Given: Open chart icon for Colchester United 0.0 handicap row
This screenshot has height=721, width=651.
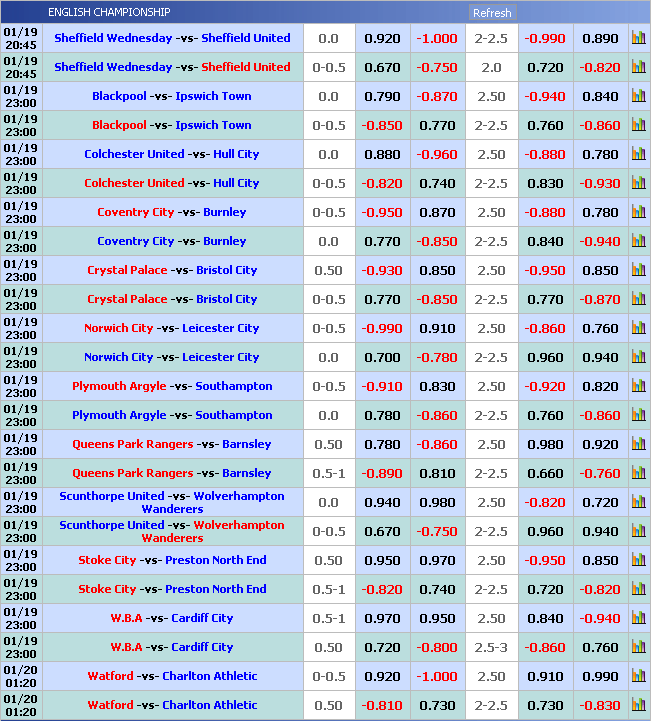Looking at the screenshot, I should click(x=638, y=155).
